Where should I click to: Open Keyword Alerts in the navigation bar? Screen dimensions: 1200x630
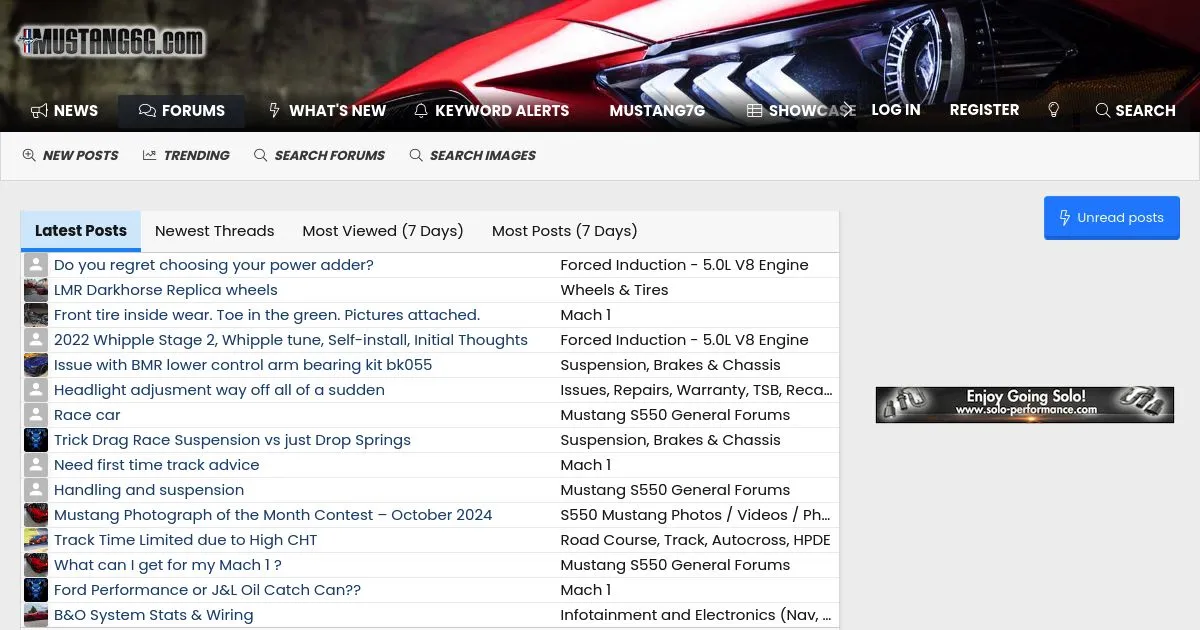pos(491,111)
